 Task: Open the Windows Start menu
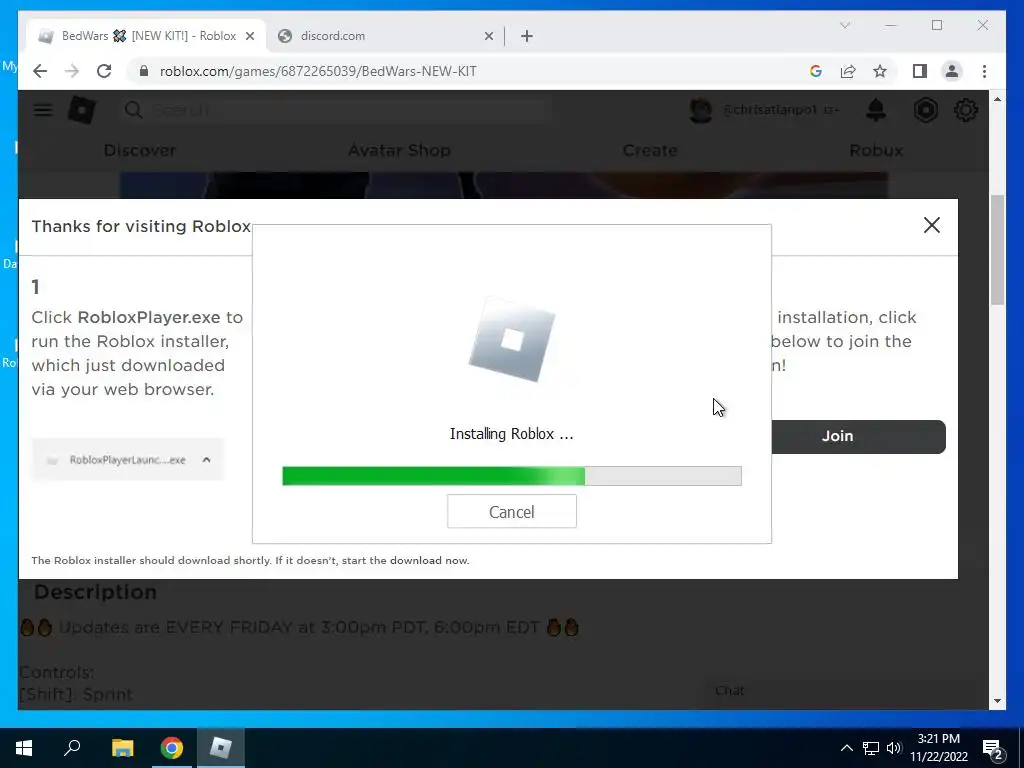[24, 748]
